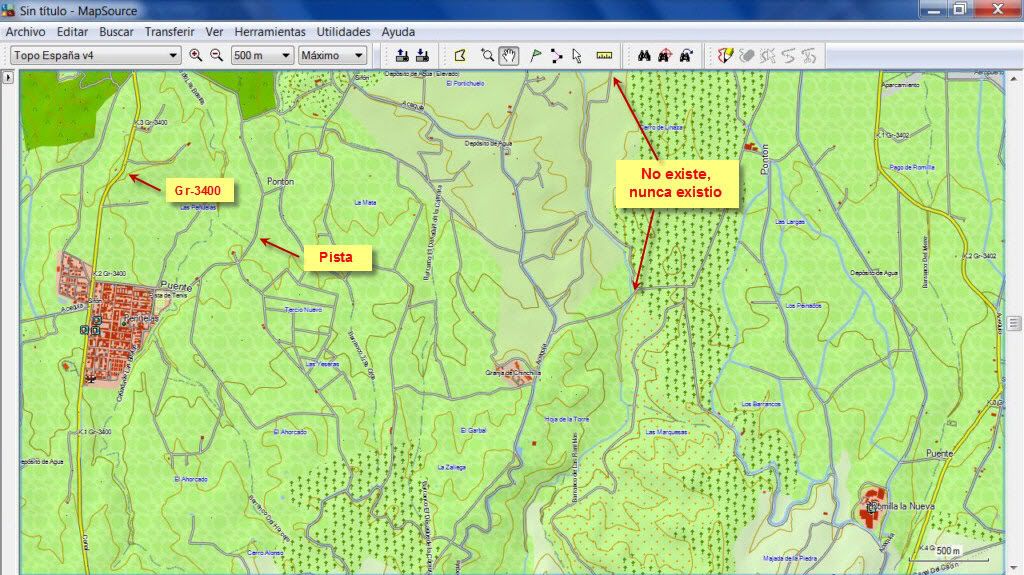Viewport: 1024px width, 575px height.
Task: Minimize the MapSource window
Action: click(935, 9)
